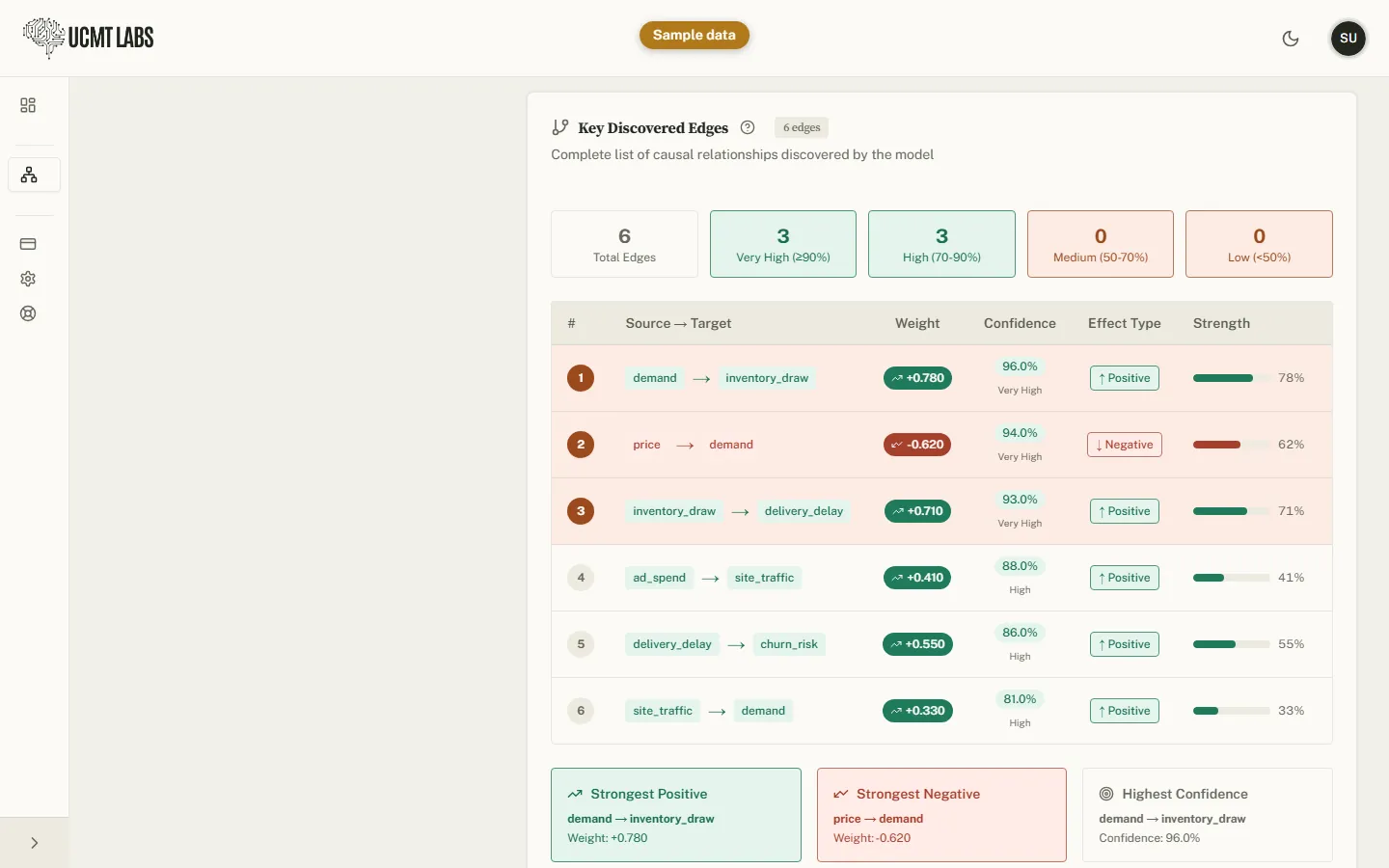Select the inventory_draw target tag in row 1
The image size is (1389, 868).
tap(767, 378)
